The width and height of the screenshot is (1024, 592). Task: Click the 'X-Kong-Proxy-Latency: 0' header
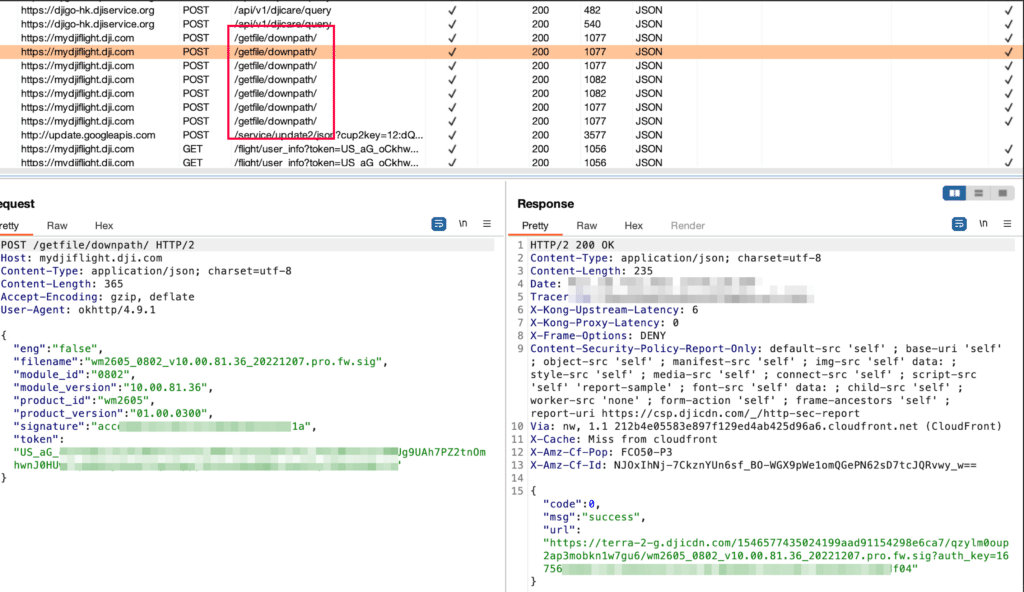pyautogui.click(x=604, y=323)
